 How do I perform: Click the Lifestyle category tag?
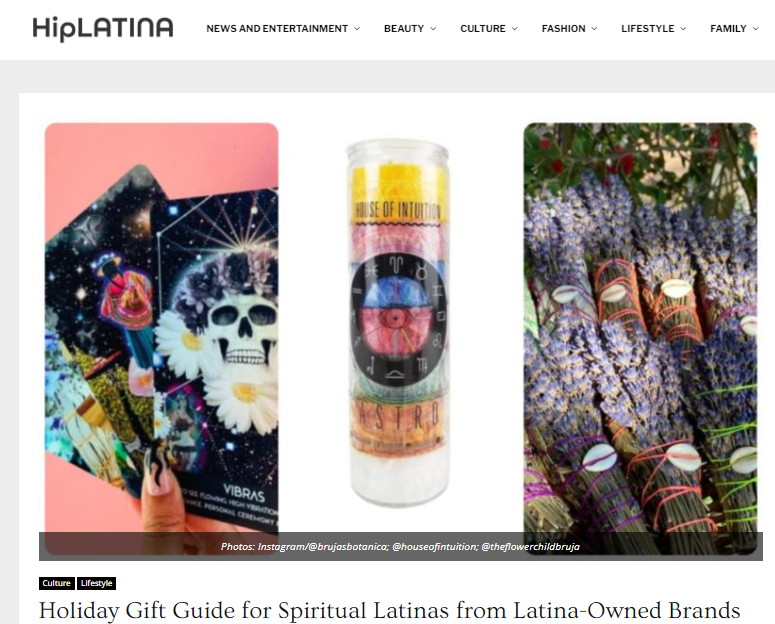96,583
